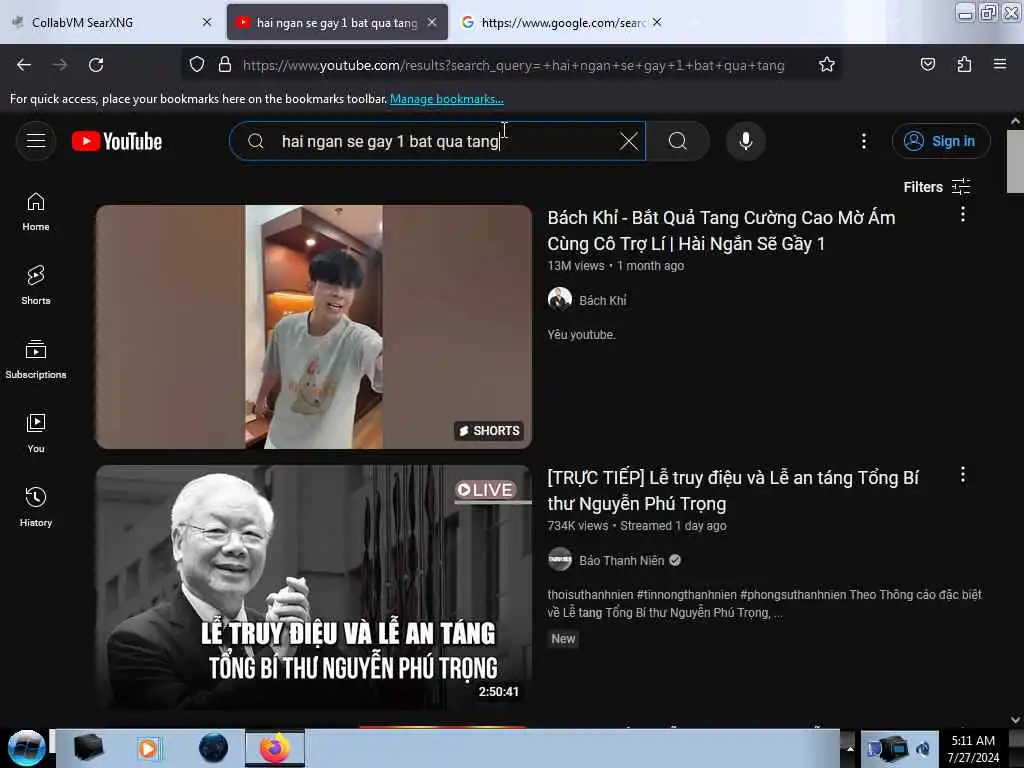1024x768 pixels.
Task: Open History from the sidebar
Action: [36, 507]
